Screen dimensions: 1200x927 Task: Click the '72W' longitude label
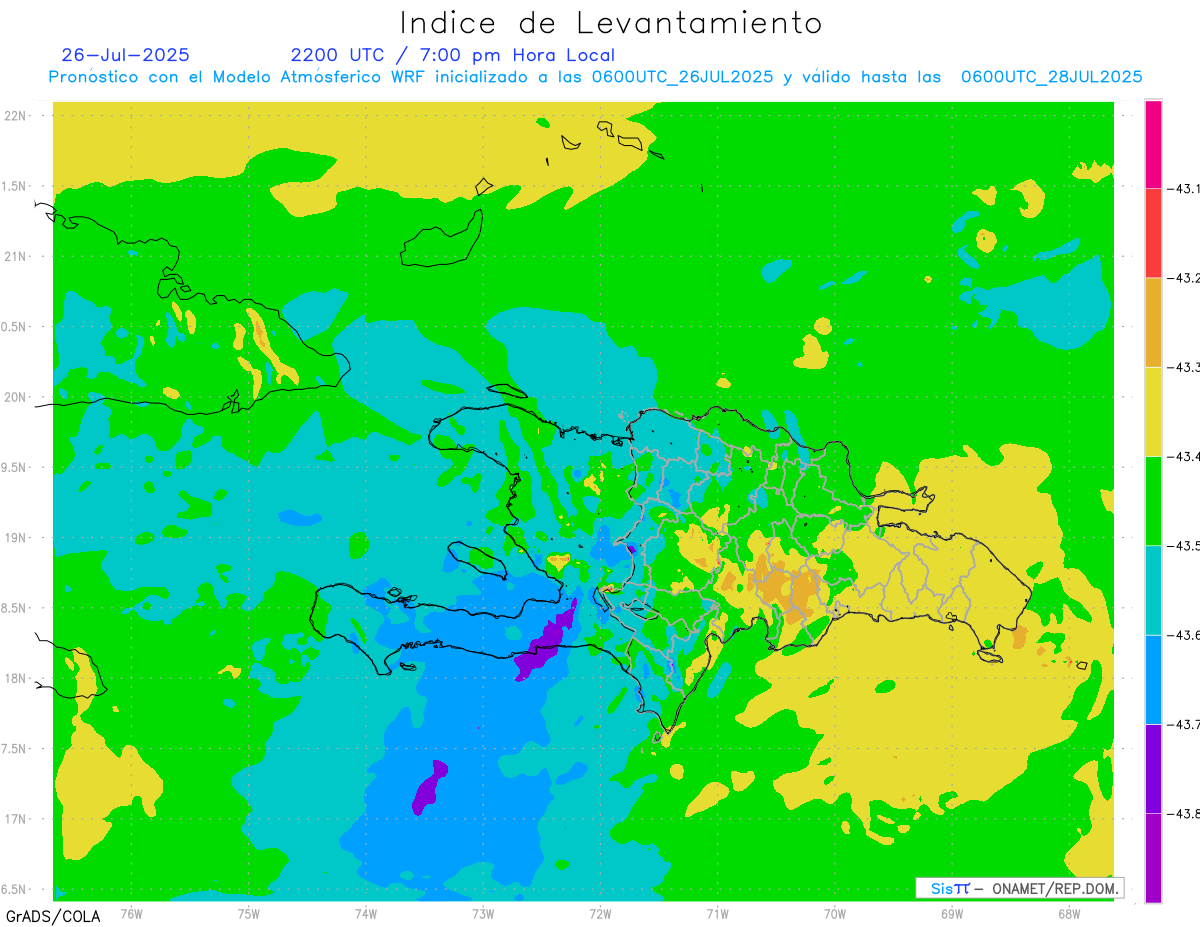pos(600,913)
